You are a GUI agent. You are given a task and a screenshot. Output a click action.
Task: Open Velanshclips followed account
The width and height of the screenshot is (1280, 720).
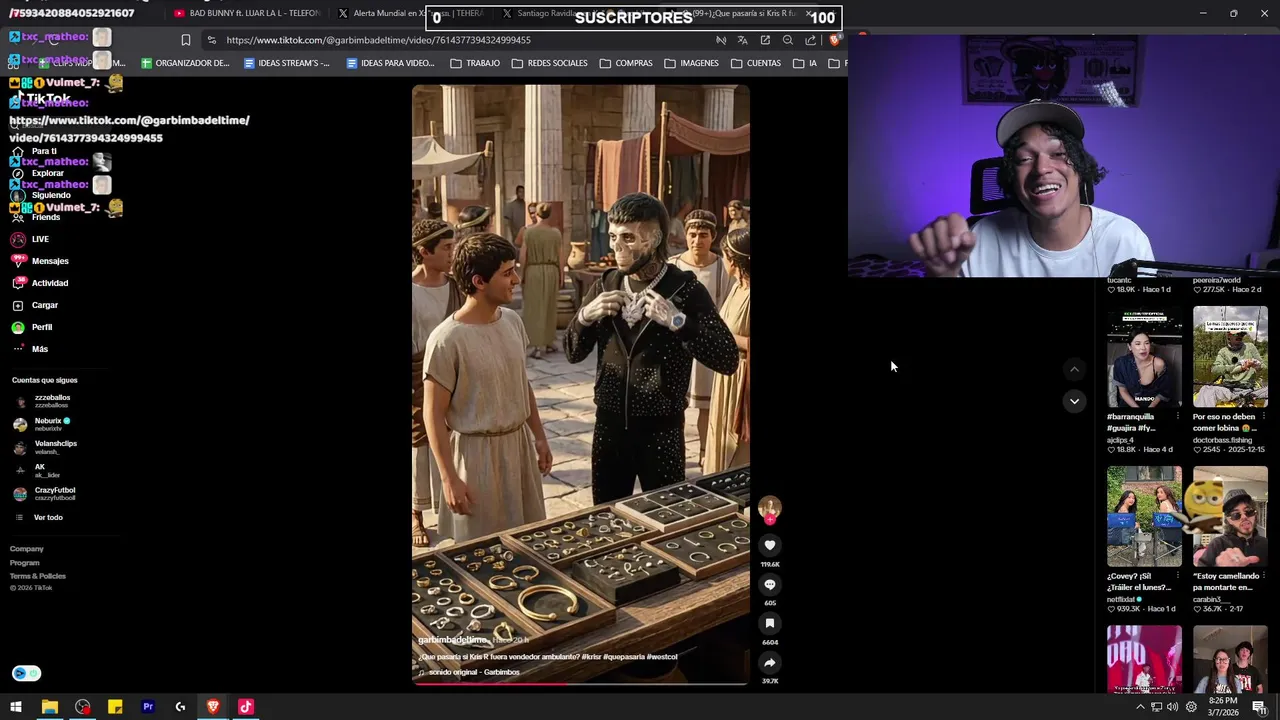pyautogui.click(x=45, y=447)
